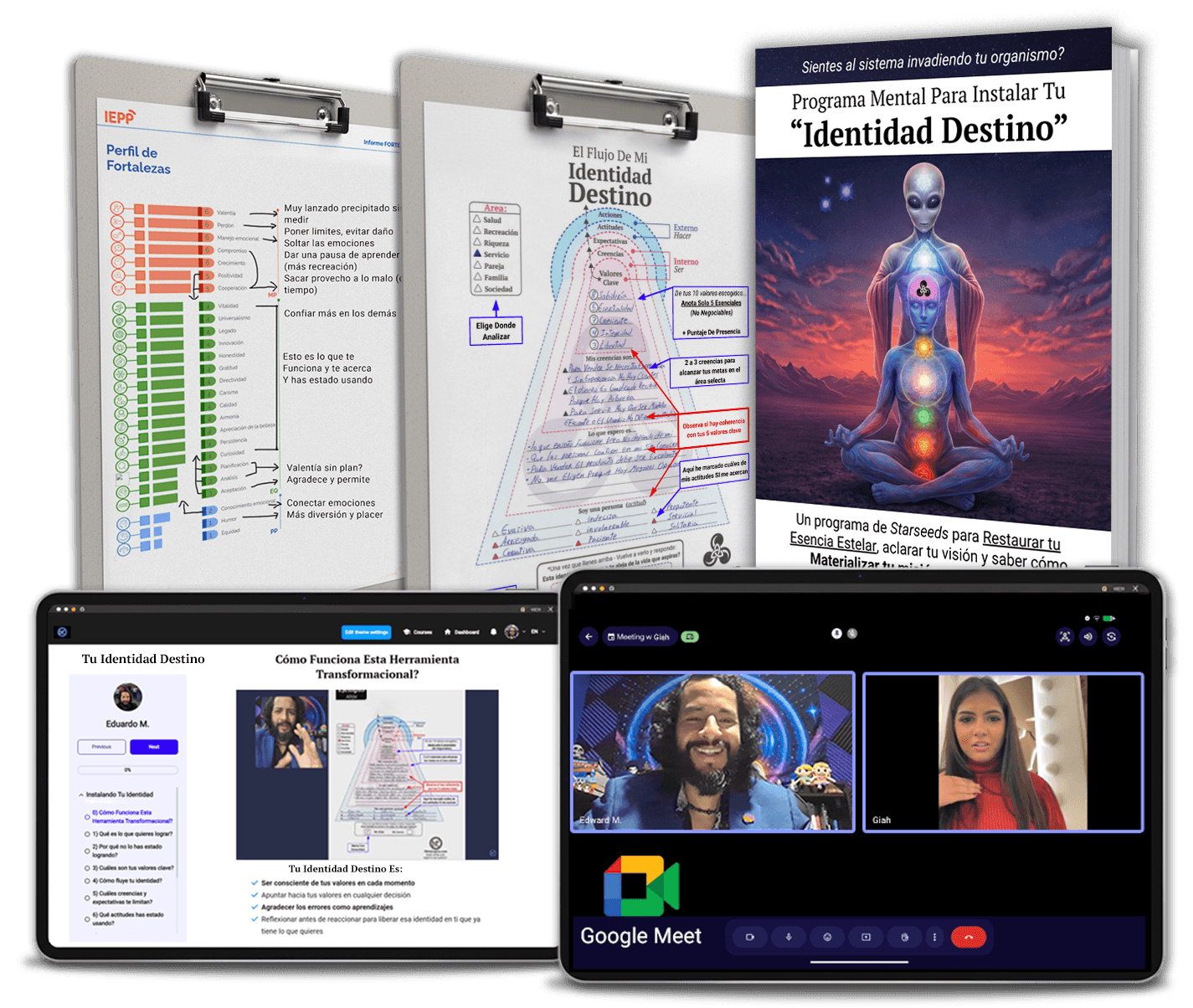Click the course platform logo icon
Viewport: 1193px width, 1008px height.
tap(62, 632)
